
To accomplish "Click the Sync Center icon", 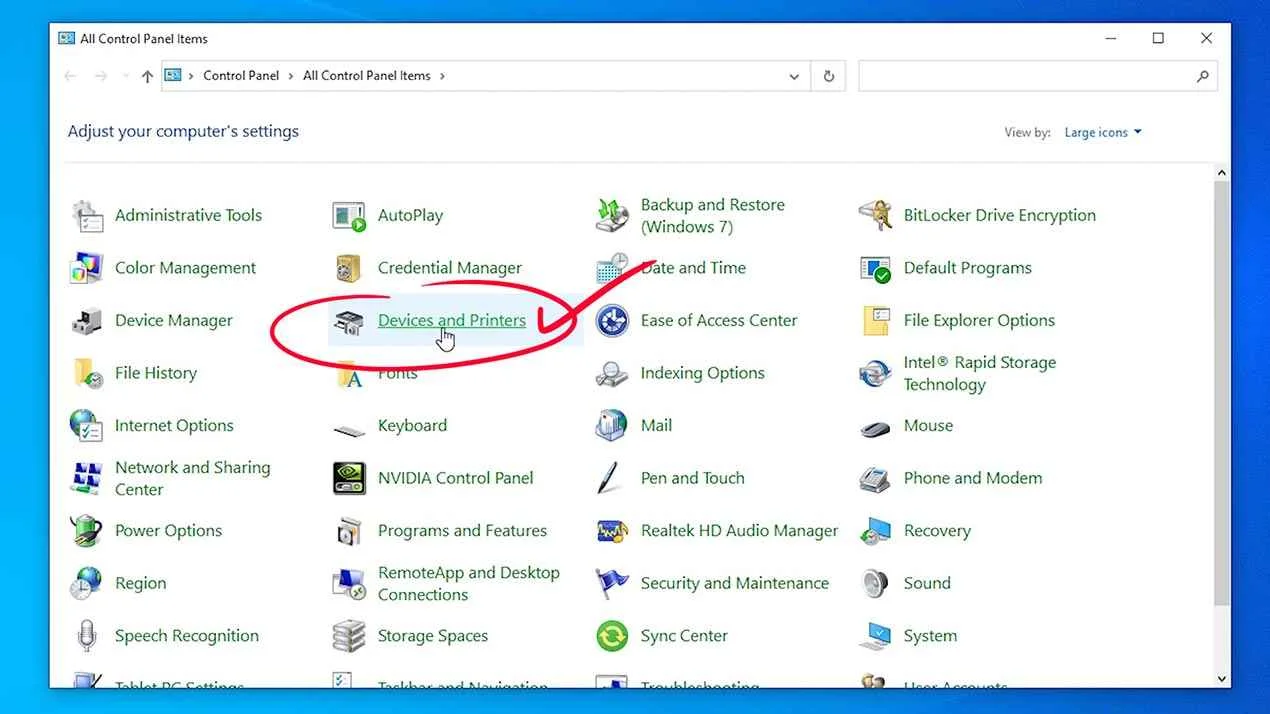I will 612,635.
